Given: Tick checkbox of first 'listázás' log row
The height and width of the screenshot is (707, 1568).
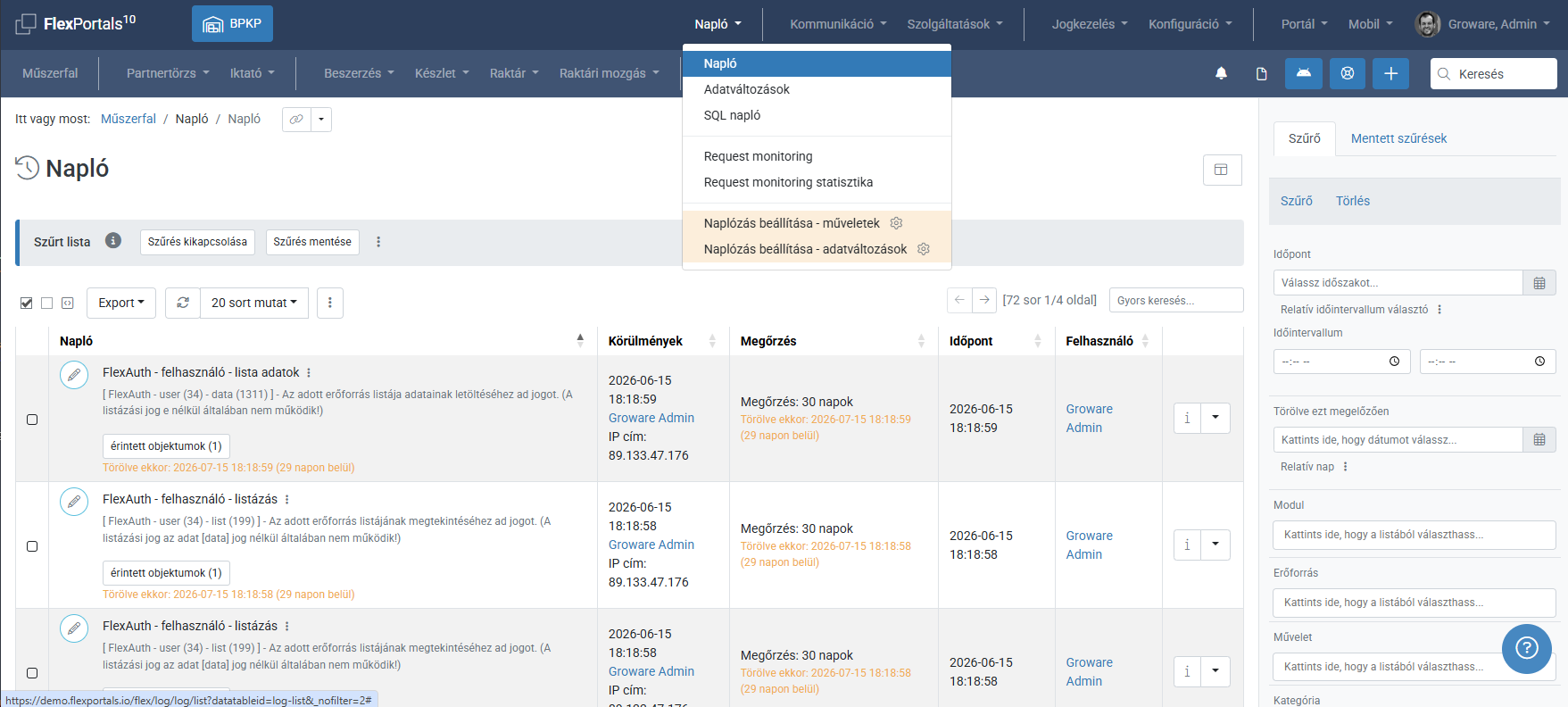Looking at the screenshot, I should pyautogui.click(x=32, y=545).
